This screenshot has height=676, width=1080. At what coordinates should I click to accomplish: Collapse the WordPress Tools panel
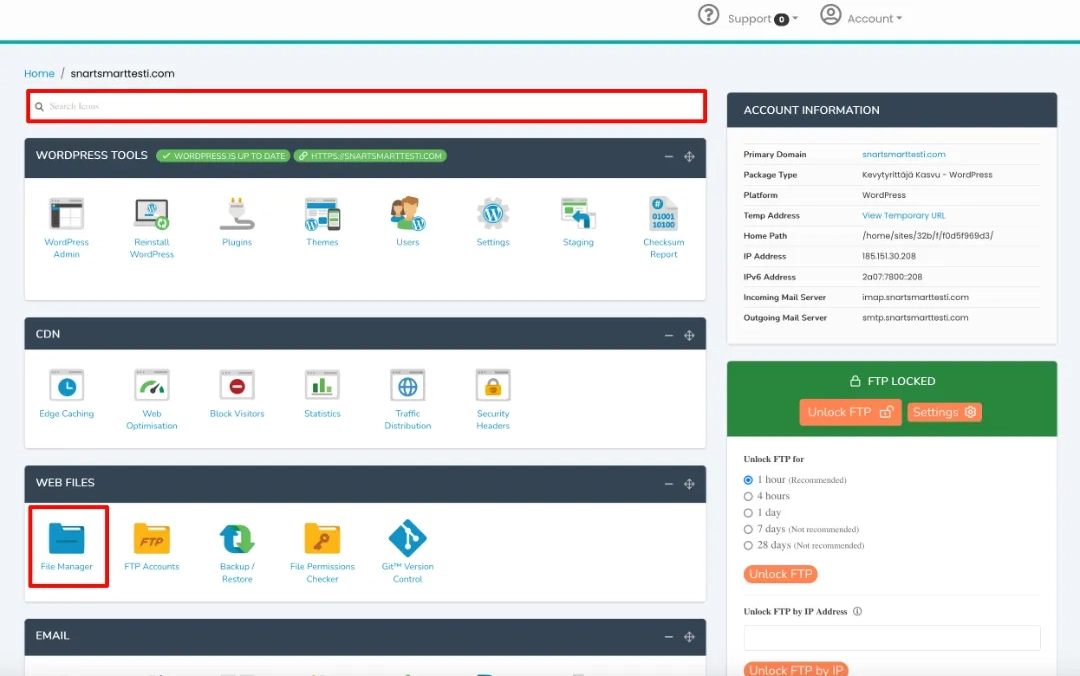click(669, 157)
